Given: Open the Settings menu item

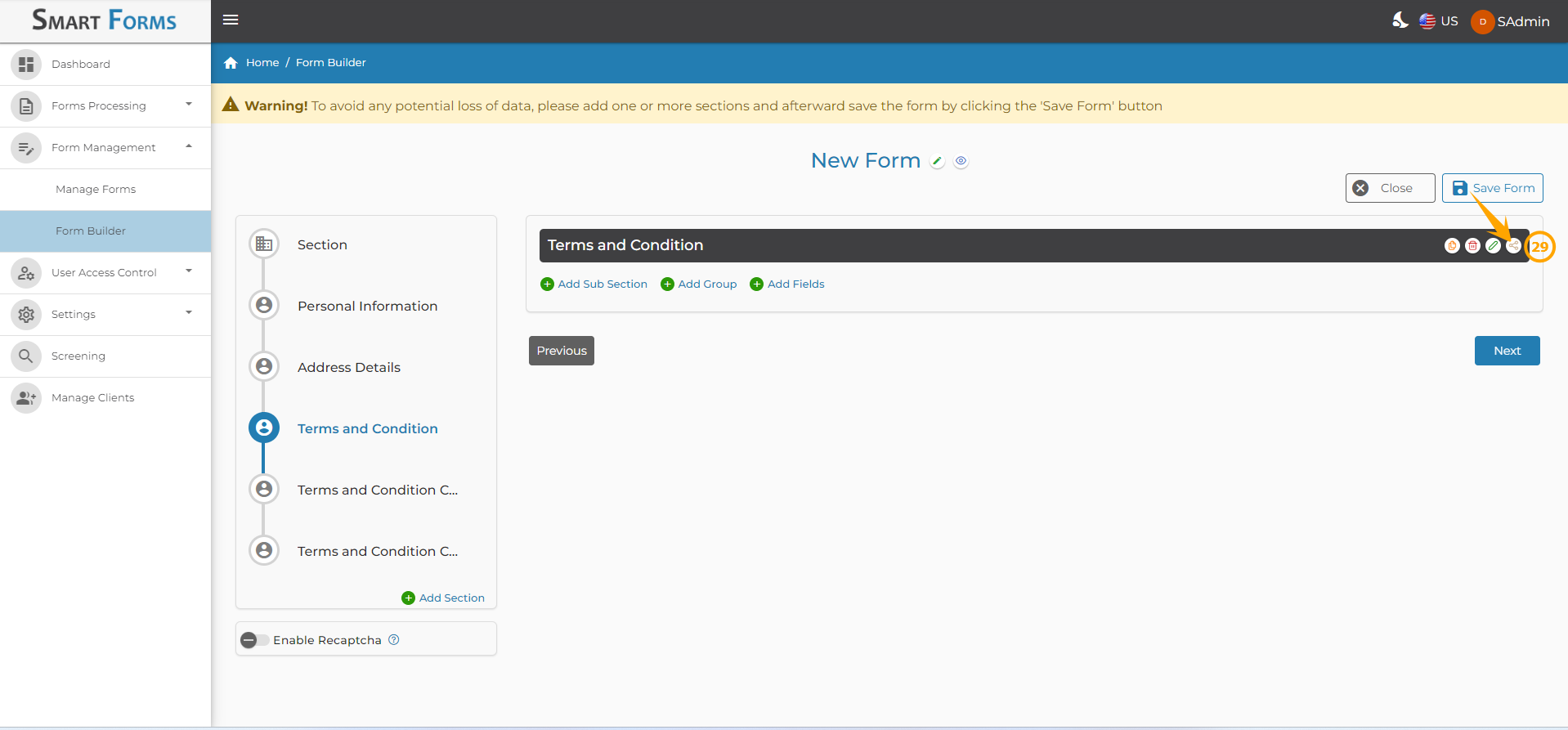Looking at the screenshot, I should [105, 315].
